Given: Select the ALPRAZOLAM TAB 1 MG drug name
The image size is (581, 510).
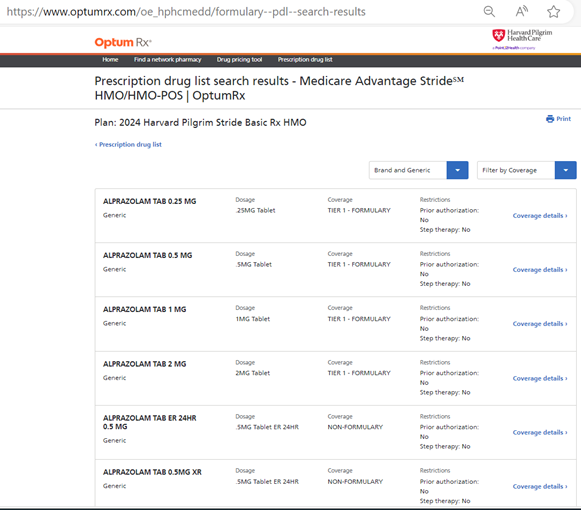Looking at the screenshot, I should (x=145, y=309).
